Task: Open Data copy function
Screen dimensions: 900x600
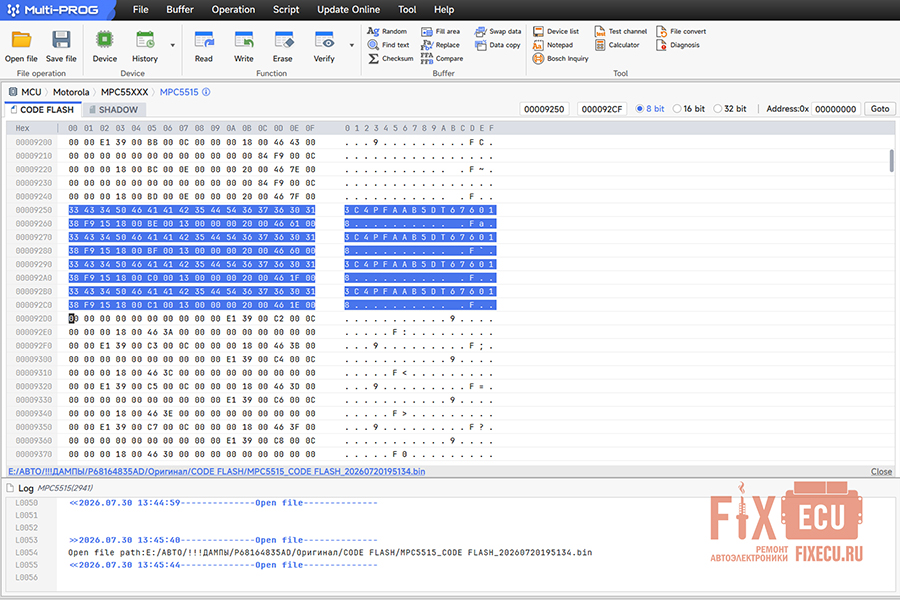Action: point(497,45)
